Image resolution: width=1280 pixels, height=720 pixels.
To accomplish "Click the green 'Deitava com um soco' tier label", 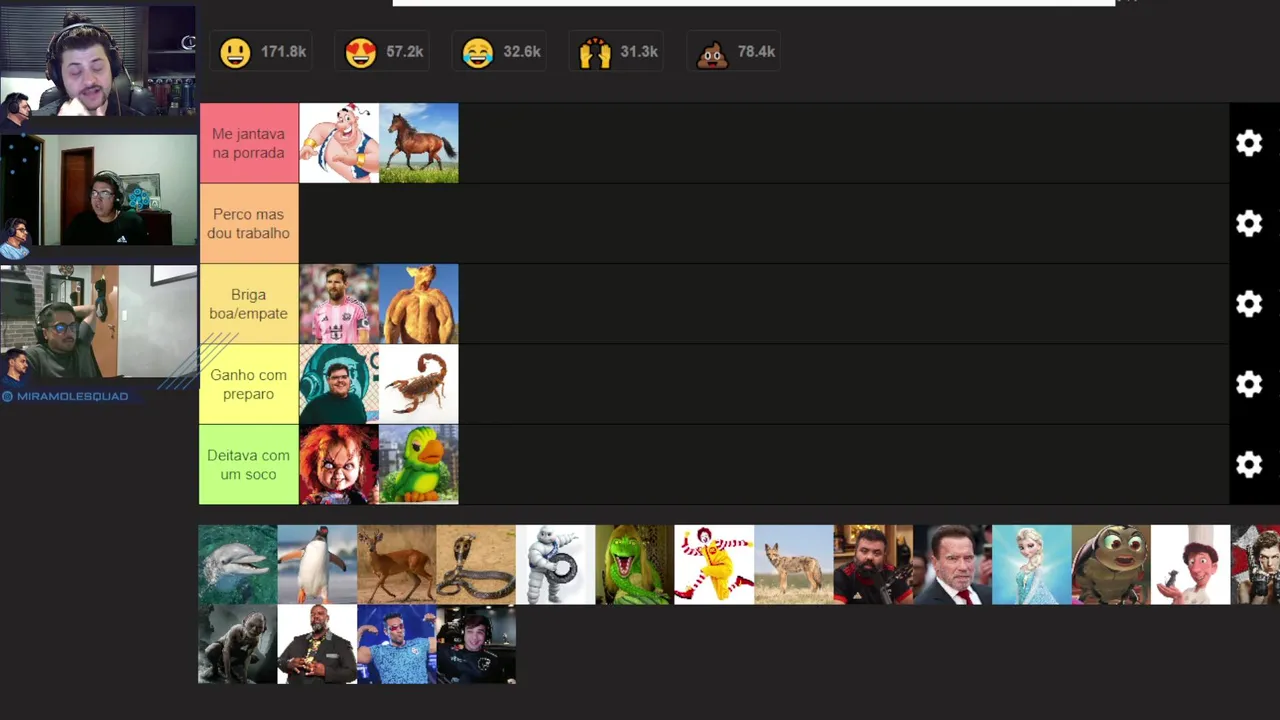I will (249, 464).
